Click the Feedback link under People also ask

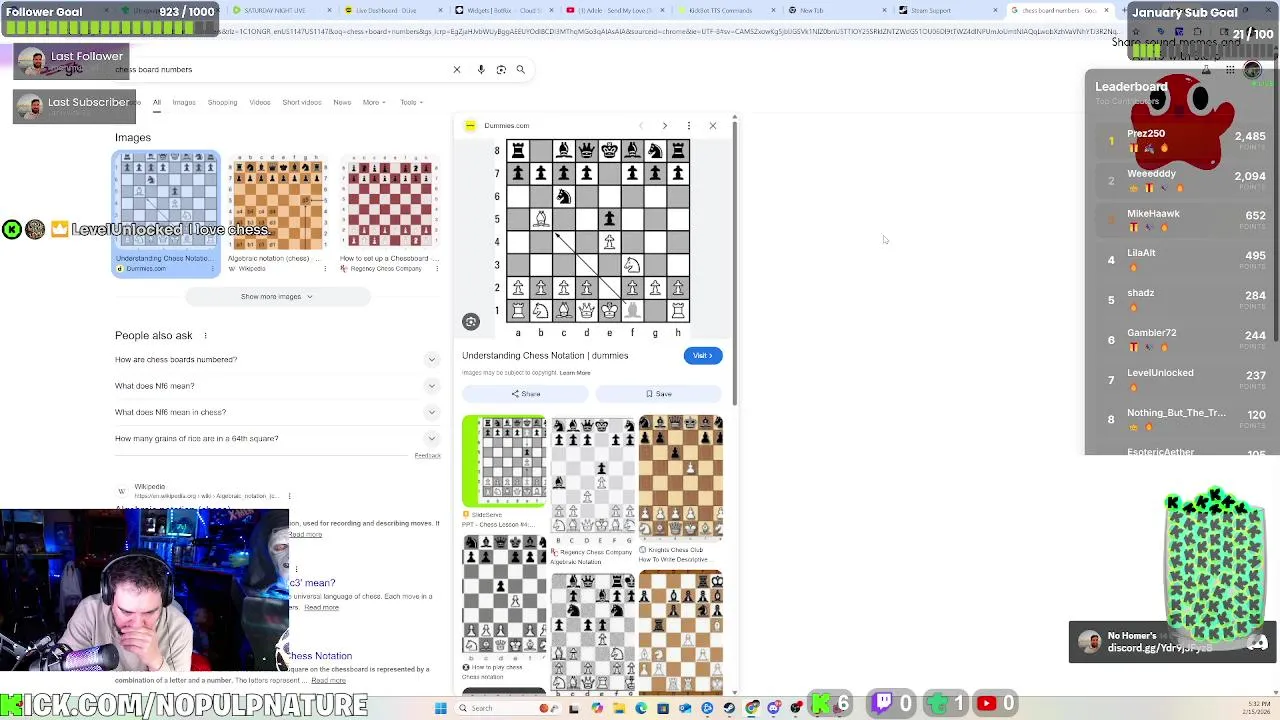[x=428, y=456]
